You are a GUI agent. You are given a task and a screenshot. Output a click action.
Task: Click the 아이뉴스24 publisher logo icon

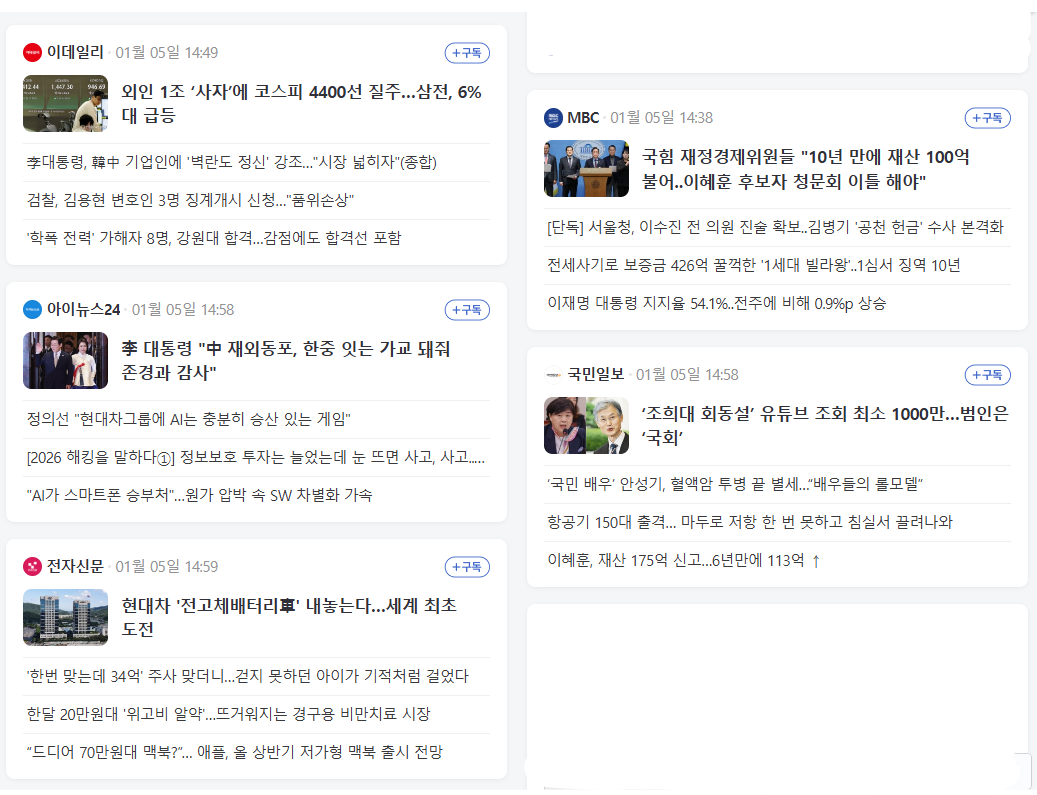coord(32,310)
